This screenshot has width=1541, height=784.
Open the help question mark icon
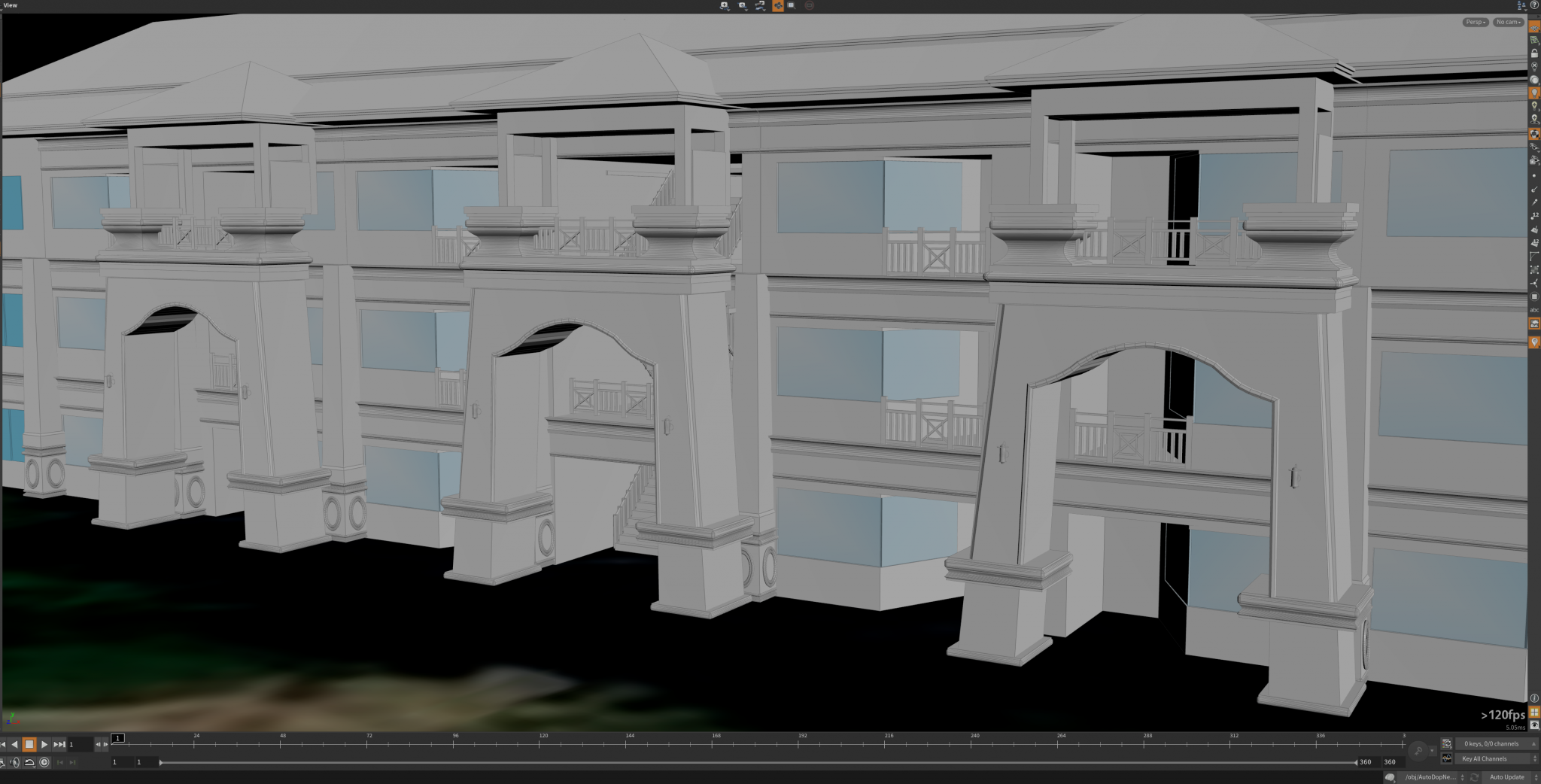click(1534, 5)
